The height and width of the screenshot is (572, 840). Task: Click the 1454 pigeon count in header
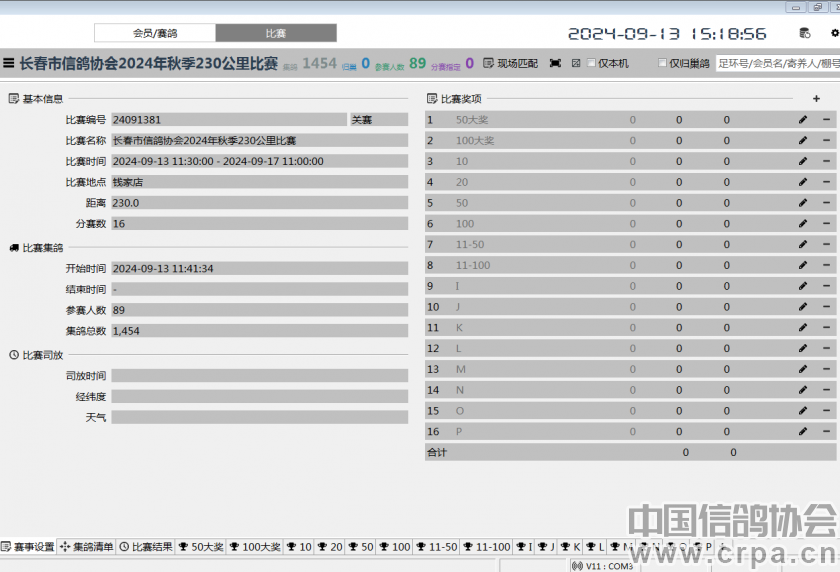pyautogui.click(x=319, y=63)
